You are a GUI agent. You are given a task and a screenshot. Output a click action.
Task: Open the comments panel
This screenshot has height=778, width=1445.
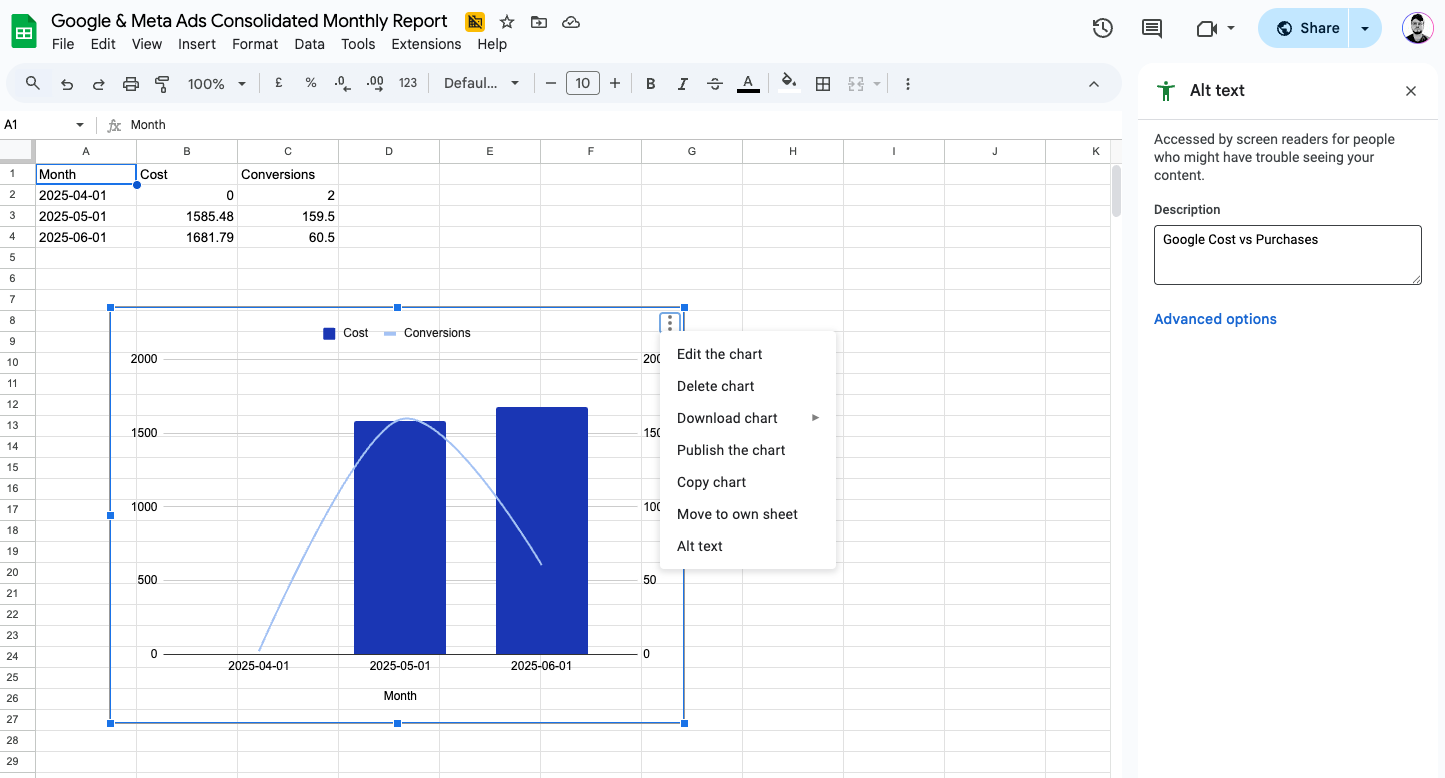1152,28
